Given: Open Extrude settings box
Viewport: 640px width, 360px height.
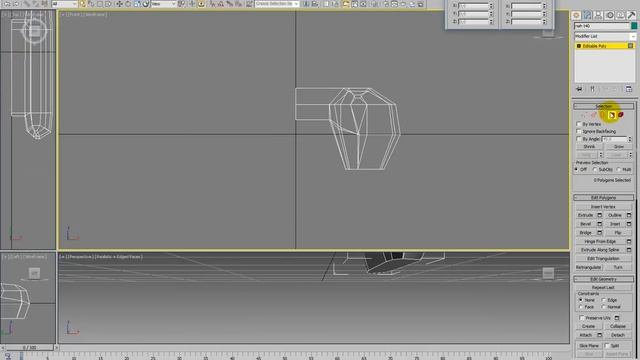Looking at the screenshot, I should pyautogui.click(x=600, y=215).
